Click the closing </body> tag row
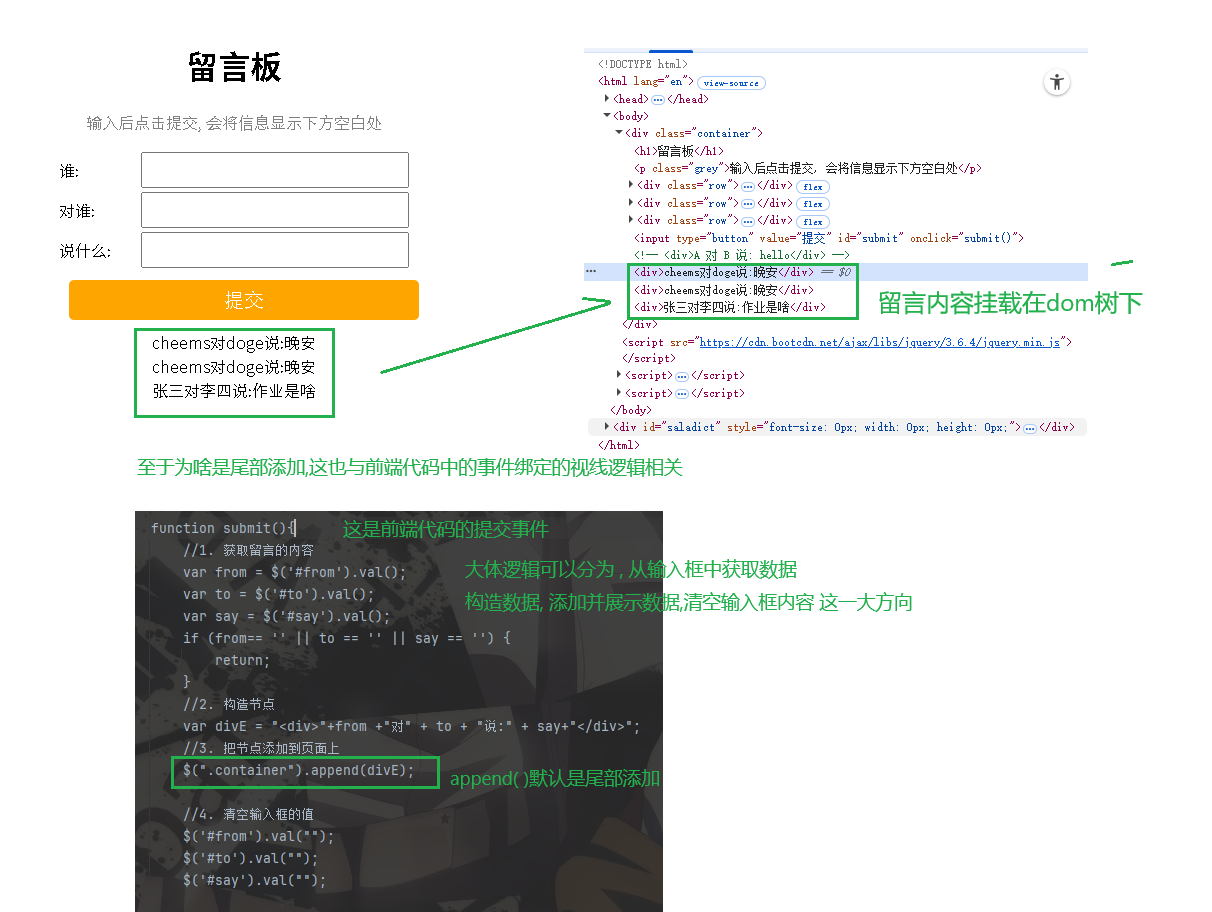Image resolution: width=1212 pixels, height=912 pixels. pos(631,410)
